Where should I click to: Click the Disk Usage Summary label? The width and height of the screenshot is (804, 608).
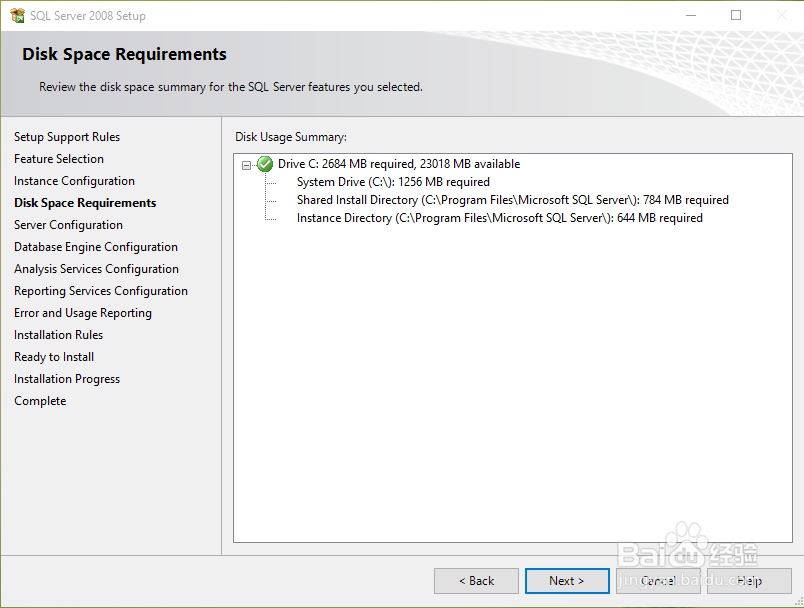(291, 137)
